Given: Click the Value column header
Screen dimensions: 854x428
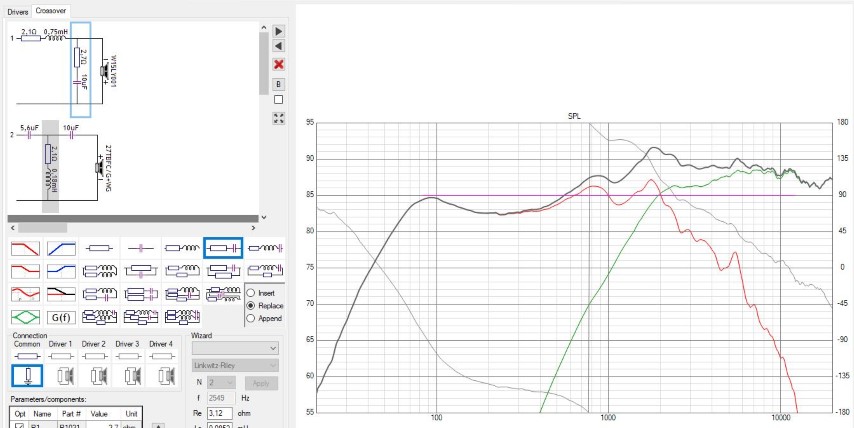Looking at the screenshot, I should pos(100,413).
